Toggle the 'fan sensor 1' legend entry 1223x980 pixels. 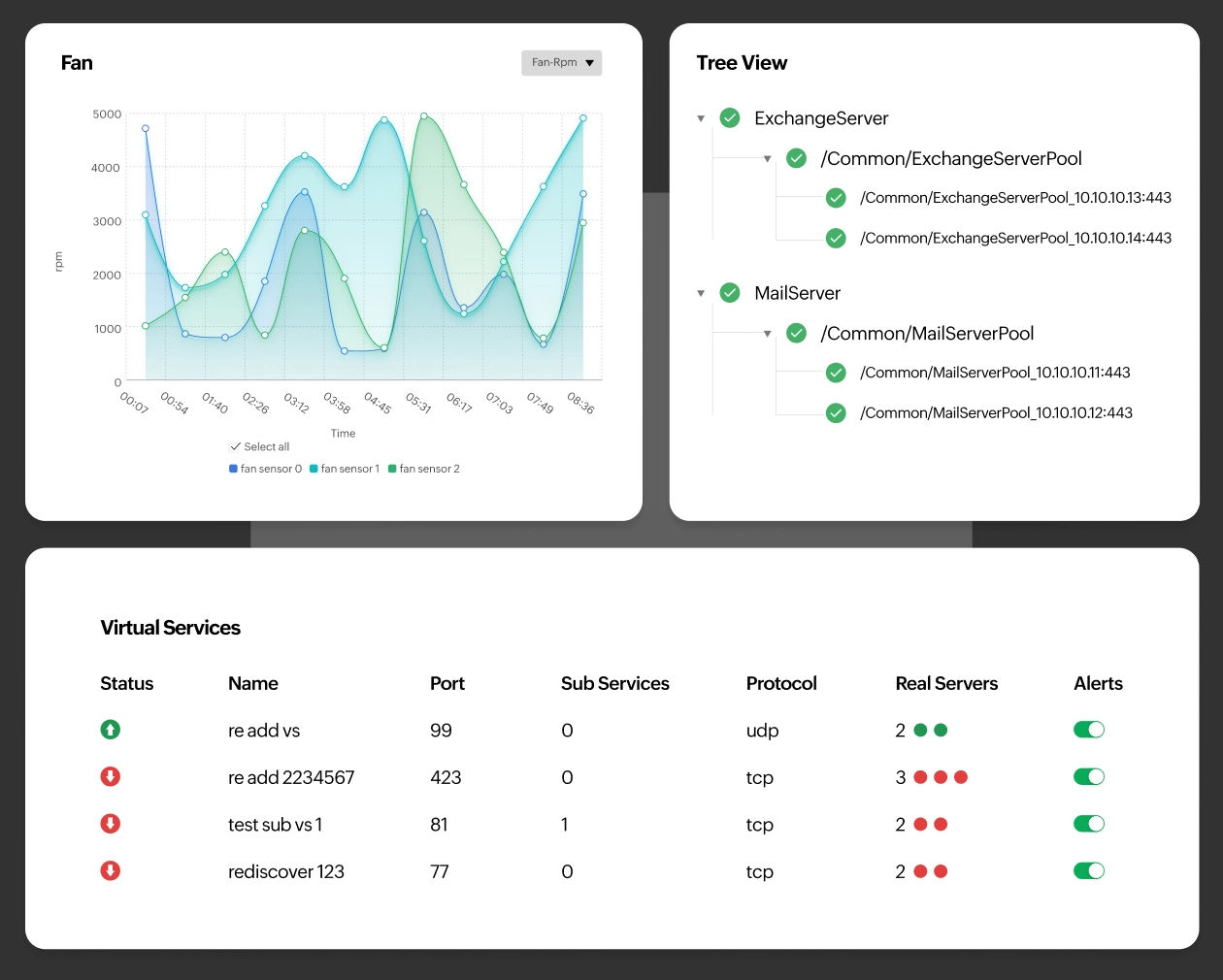(345, 469)
